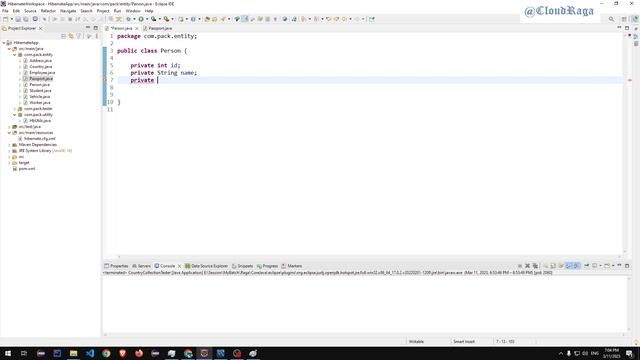Close the Console view tab
This screenshot has width=640, height=360.
[x=179, y=266]
